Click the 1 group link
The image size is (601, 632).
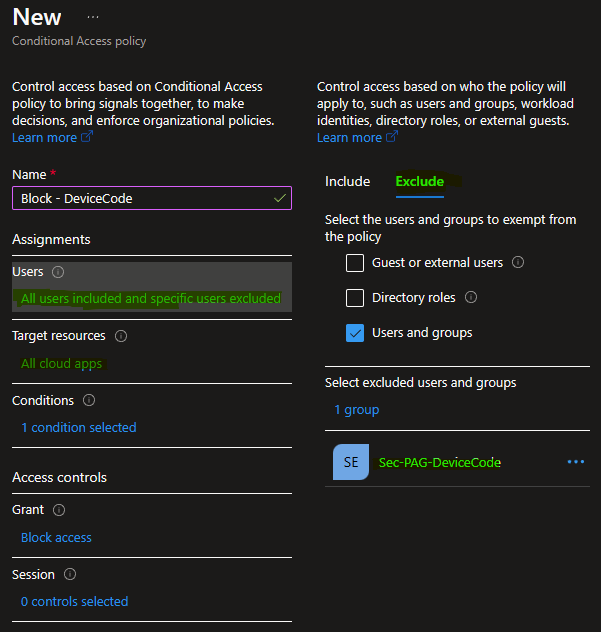356,409
